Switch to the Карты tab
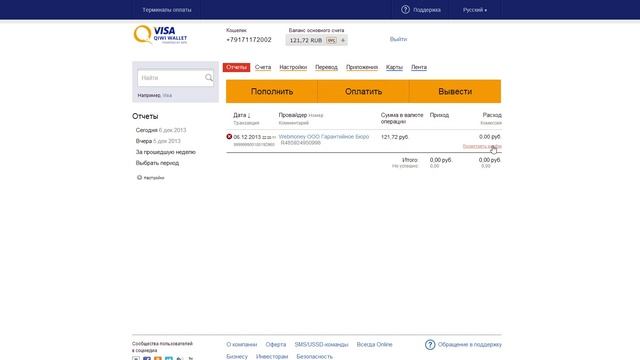 (394, 67)
